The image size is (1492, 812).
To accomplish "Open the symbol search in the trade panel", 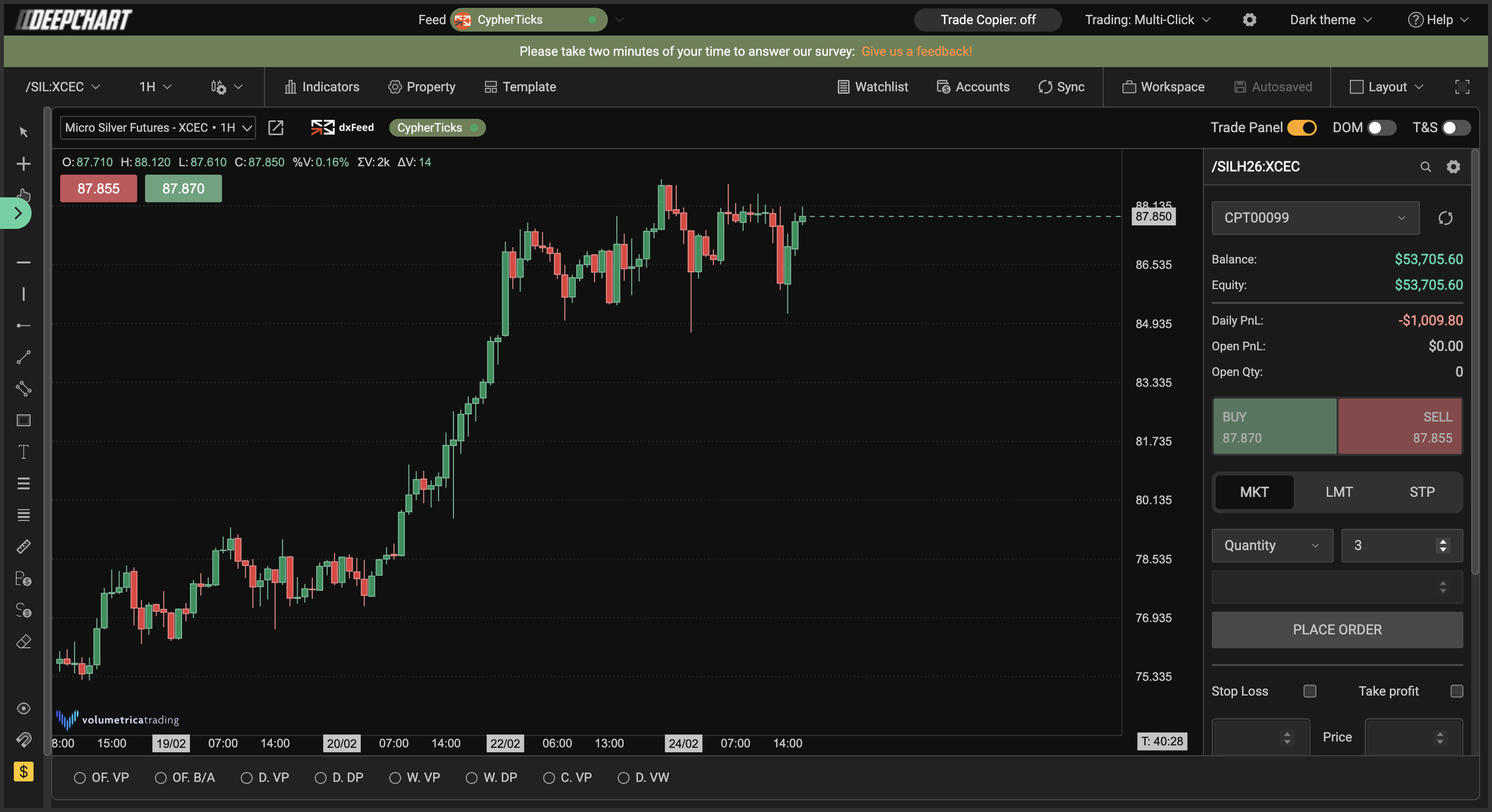I will (x=1426, y=167).
